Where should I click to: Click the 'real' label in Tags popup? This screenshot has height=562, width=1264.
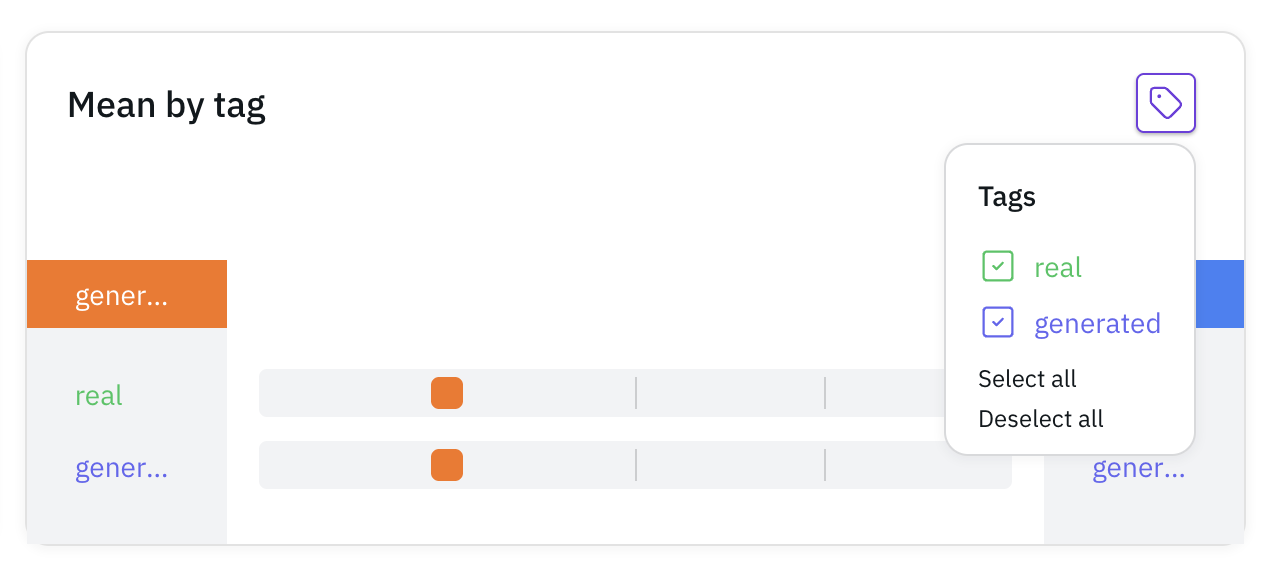[x=1058, y=268]
